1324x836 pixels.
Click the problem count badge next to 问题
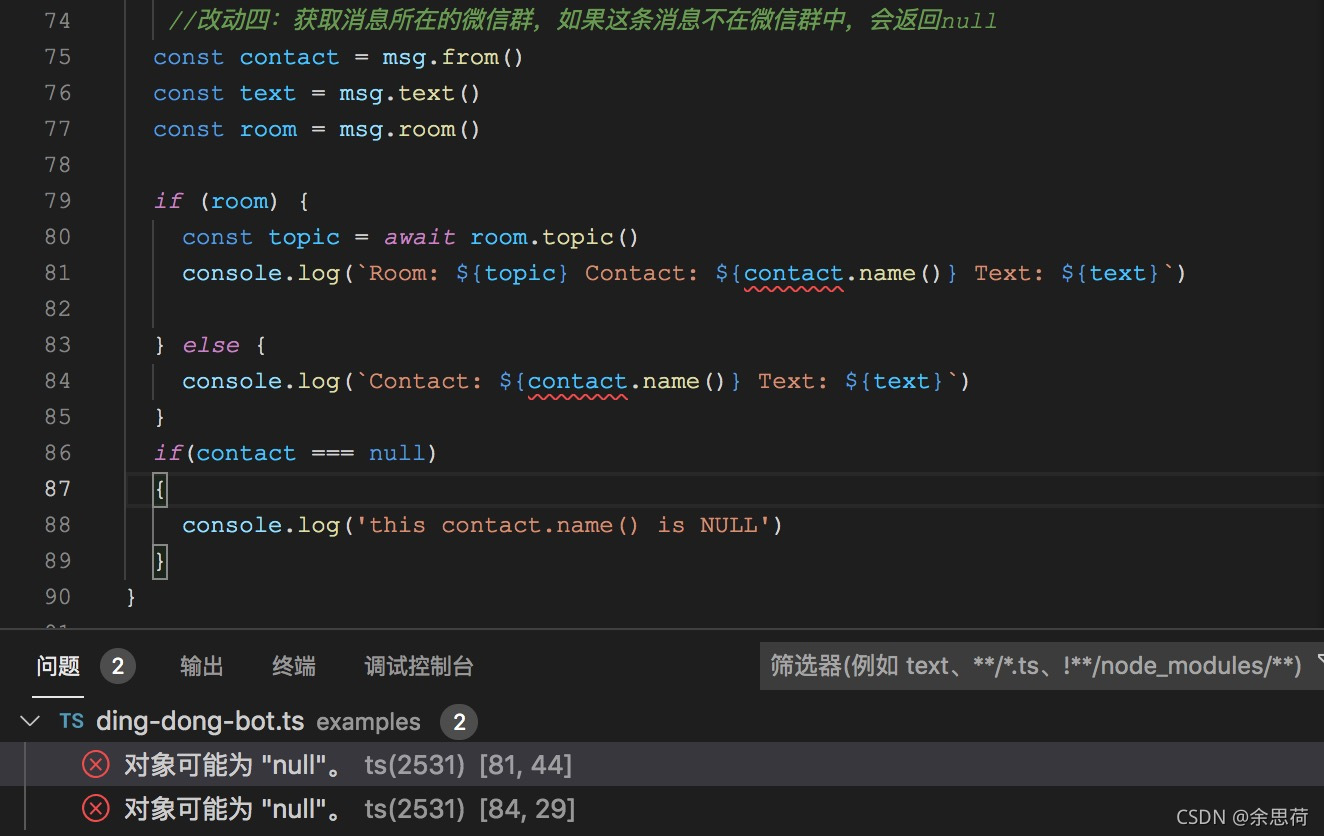118,666
